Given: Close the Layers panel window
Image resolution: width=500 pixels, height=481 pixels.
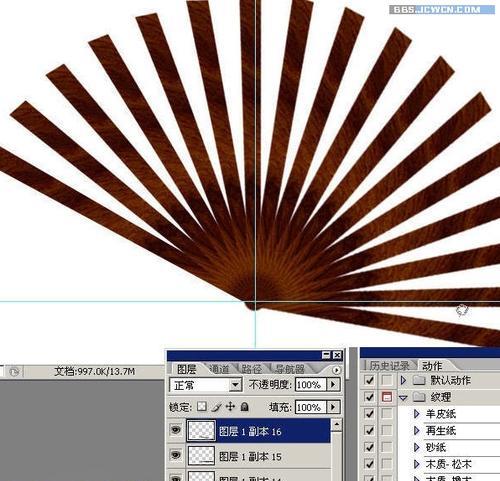Looking at the screenshot, I should tap(337, 355).
